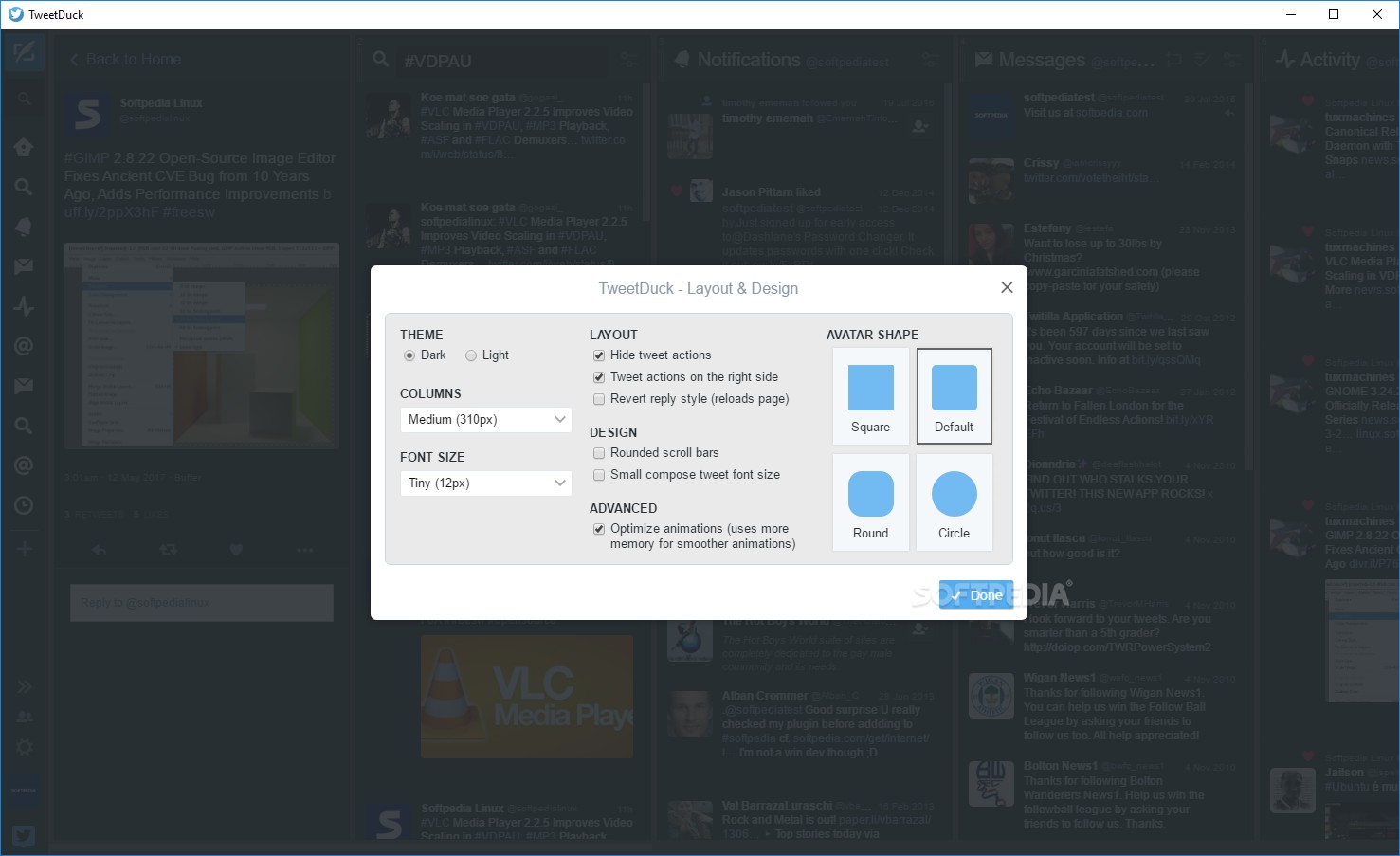The width and height of the screenshot is (1400, 856).
Task: Click the #GIMP hashtag in tweet
Action: click(86, 158)
